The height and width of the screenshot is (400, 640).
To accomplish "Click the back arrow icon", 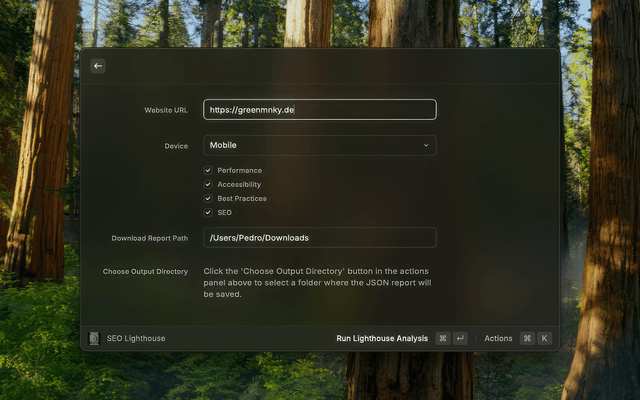I will (x=98, y=66).
